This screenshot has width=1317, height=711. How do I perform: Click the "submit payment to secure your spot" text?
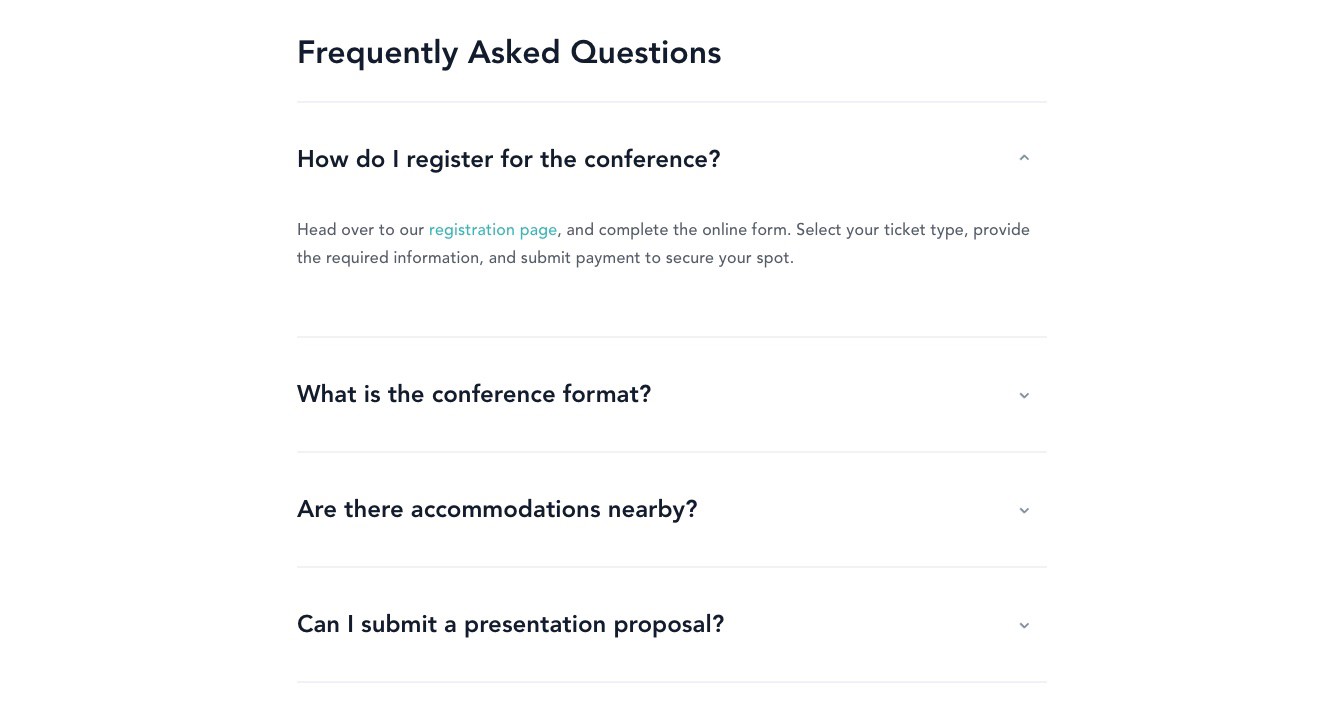click(657, 258)
